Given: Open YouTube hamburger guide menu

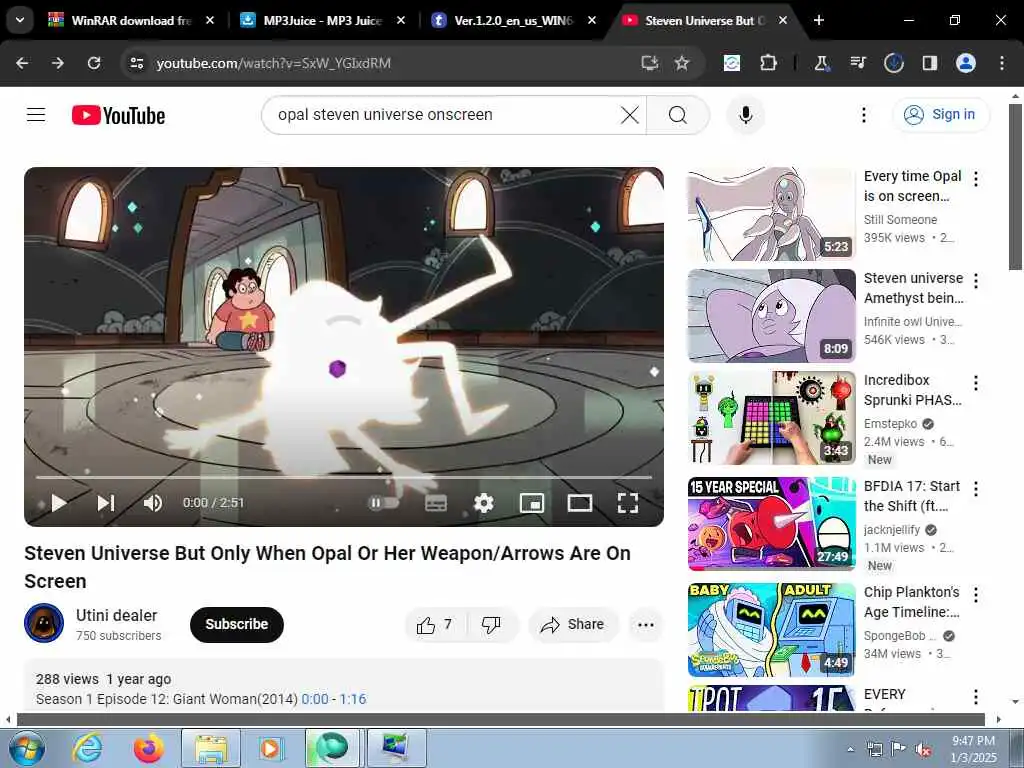Looking at the screenshot, I should (36, 115).
